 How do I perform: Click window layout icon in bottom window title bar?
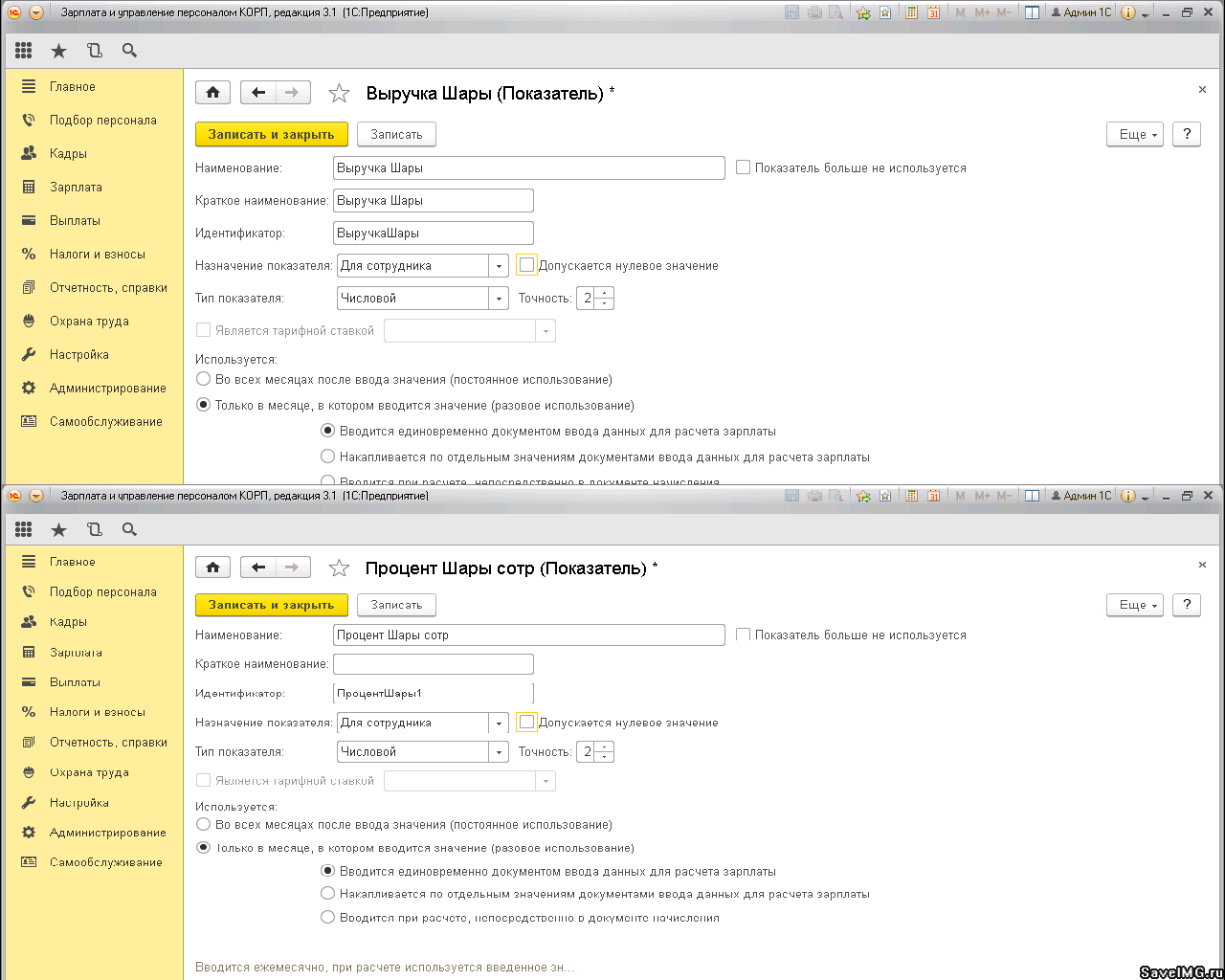click(1032, 496)
